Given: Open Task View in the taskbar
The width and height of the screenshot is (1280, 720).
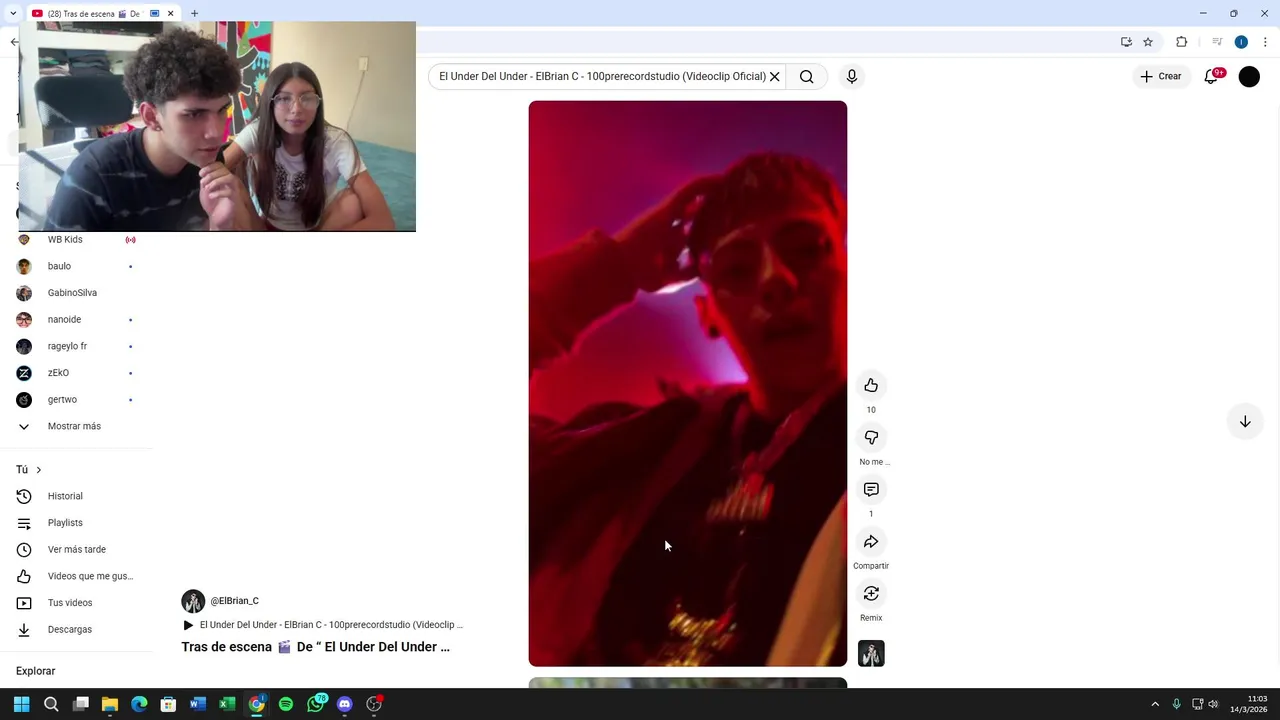Looking at the screenshot, I should (x=81, y=704).
